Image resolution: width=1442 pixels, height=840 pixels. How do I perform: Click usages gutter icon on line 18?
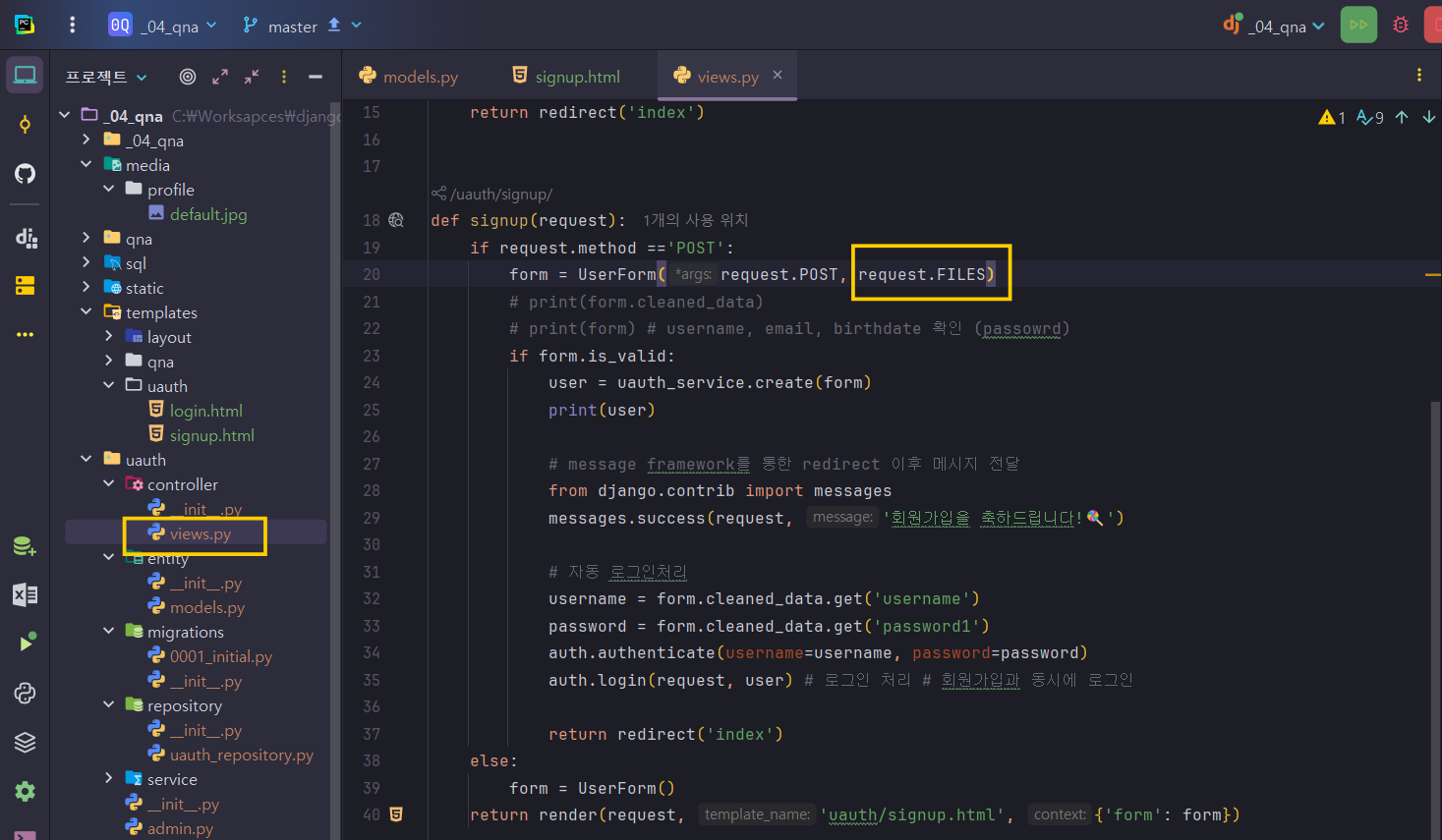click(x=396, y=220)
